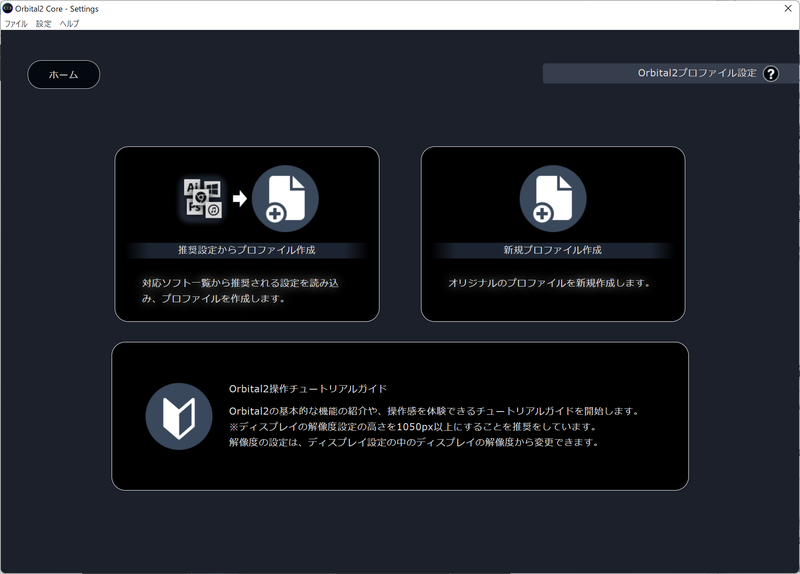
Task: Click the new profile document-plus icon
Action: (553, 198)
